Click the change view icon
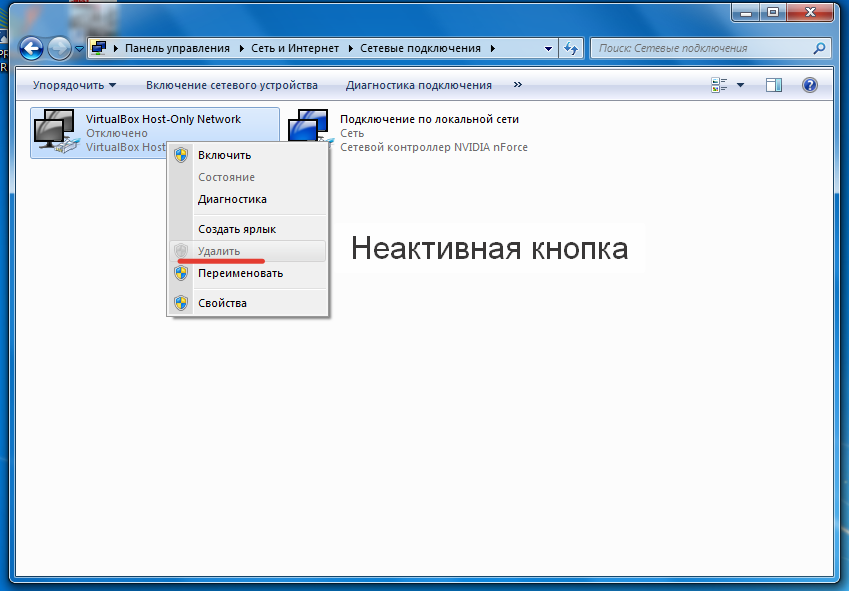This screenshot has width=849, height=591. [x=718, y=85]
